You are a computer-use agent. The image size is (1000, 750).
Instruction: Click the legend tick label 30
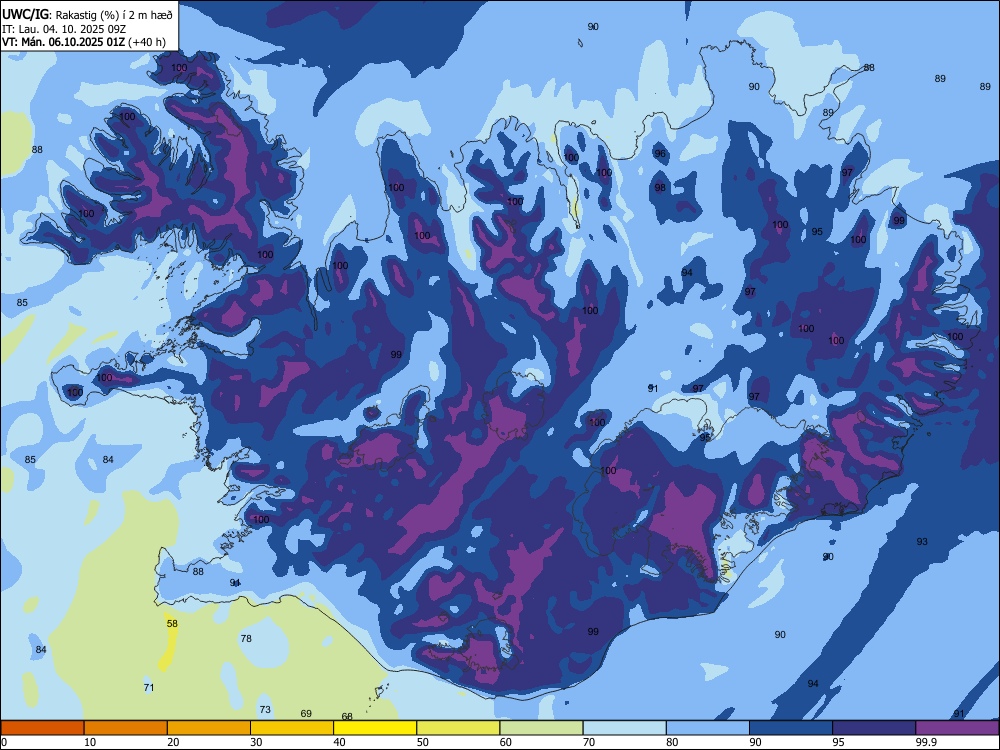(x=256, y=742)
